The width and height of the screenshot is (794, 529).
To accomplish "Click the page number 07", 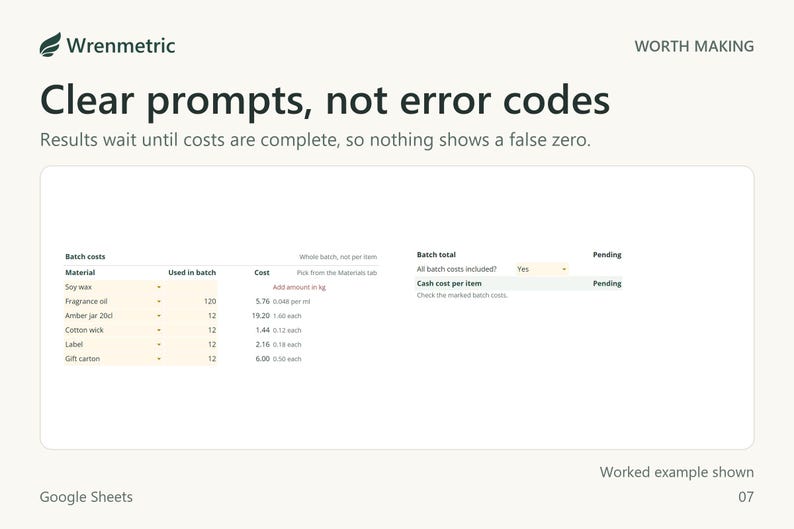I will [x=746, y=497].
